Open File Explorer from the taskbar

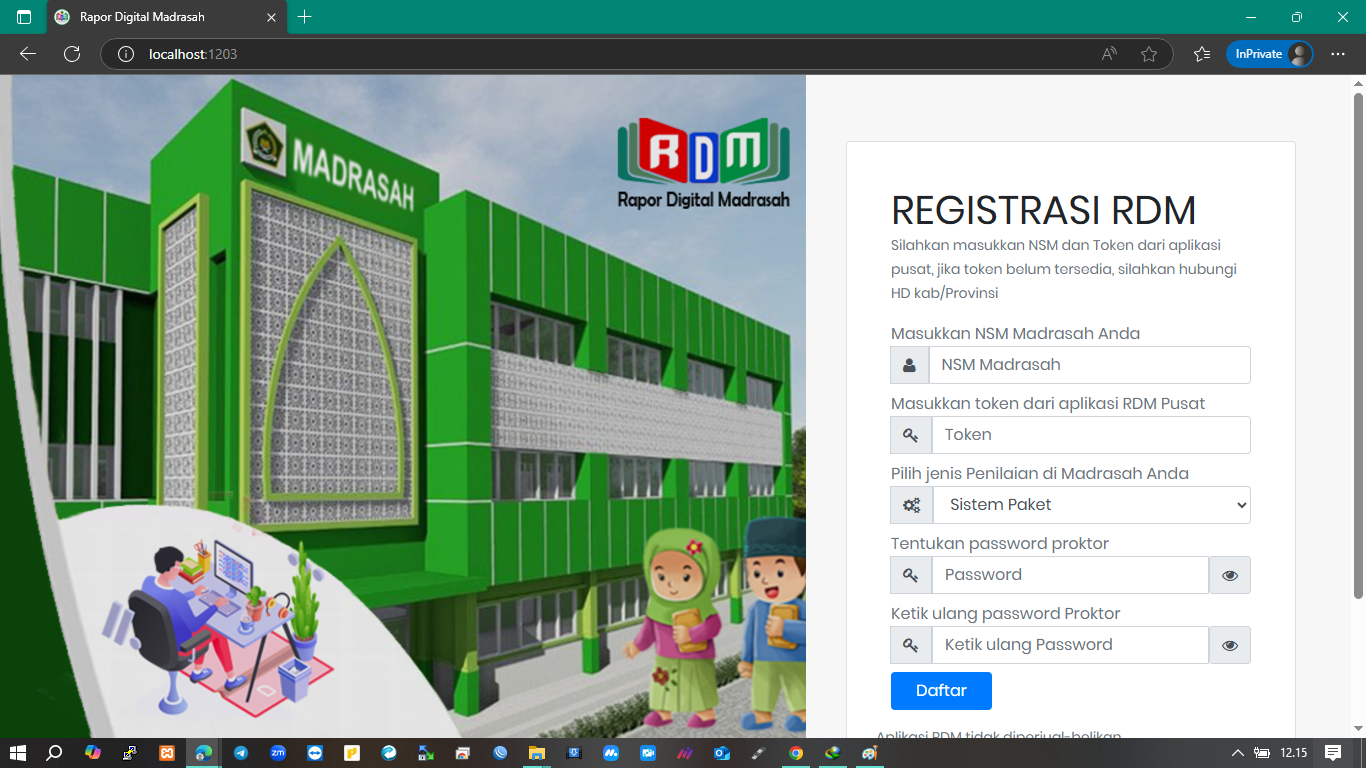[537, 753]
